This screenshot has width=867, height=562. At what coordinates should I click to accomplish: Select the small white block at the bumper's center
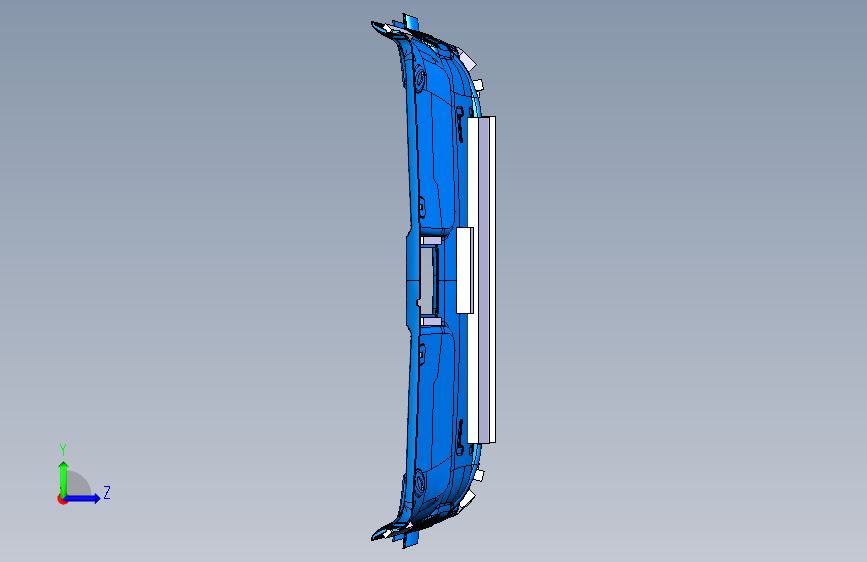[464, 270]
